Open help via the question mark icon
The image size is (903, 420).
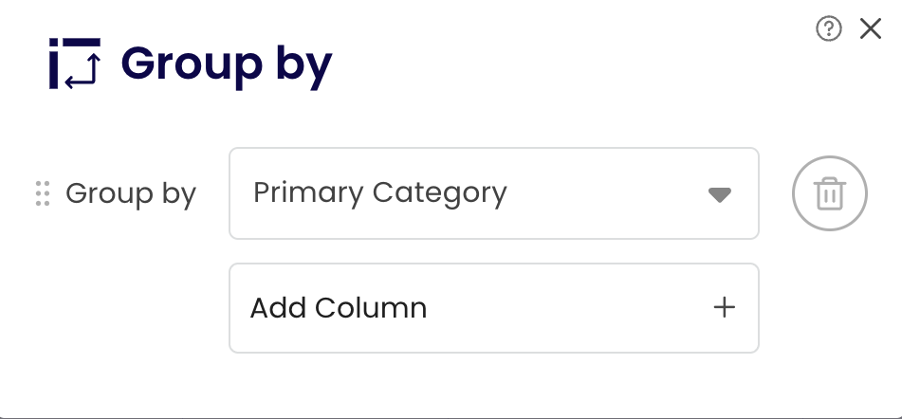(x=829, y=29)
